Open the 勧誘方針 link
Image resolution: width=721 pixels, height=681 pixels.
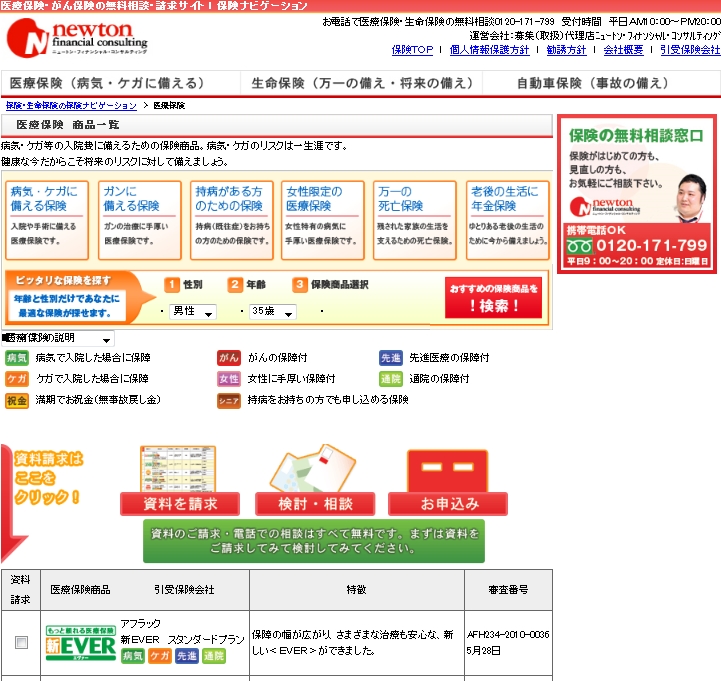pos(566,50)
